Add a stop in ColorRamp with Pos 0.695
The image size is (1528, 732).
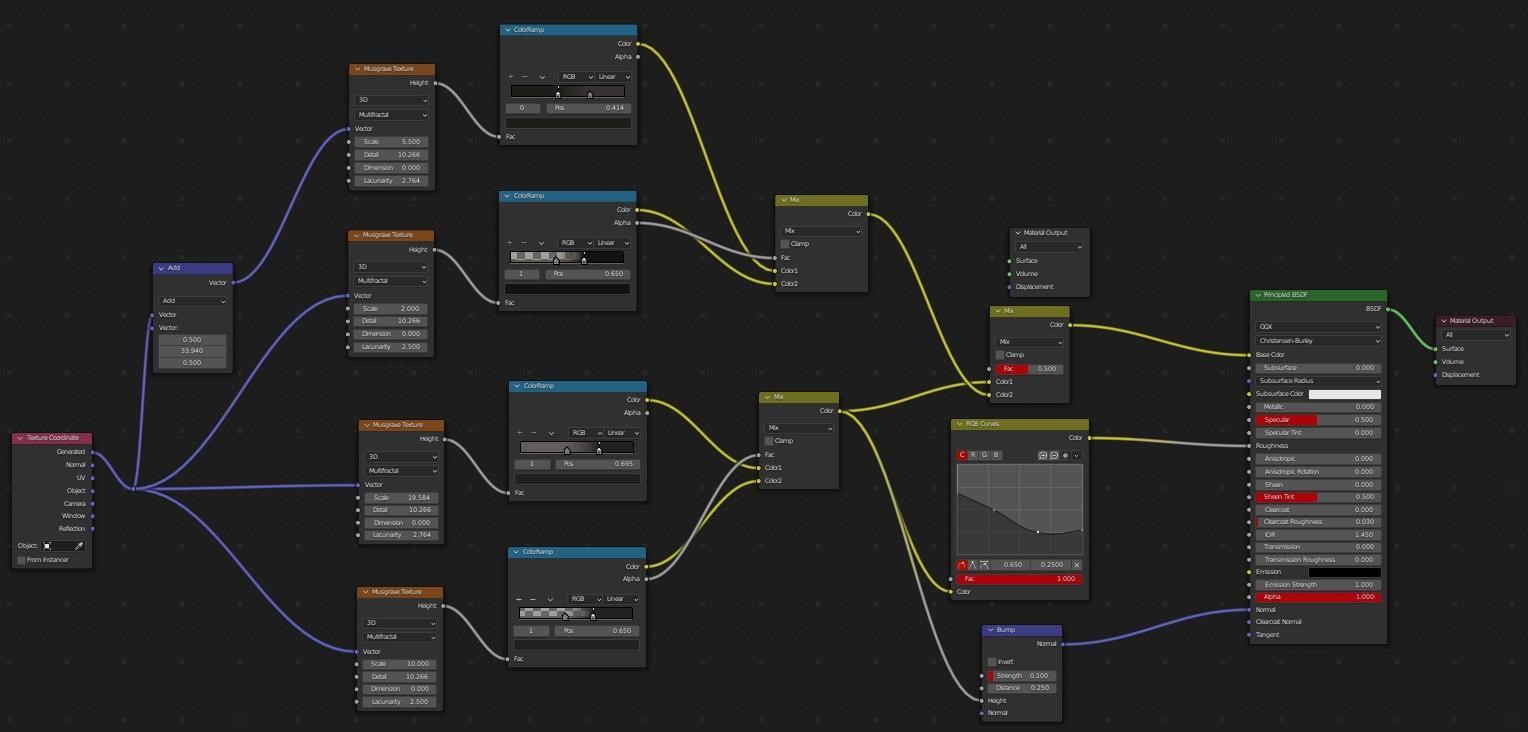(519, 433)
